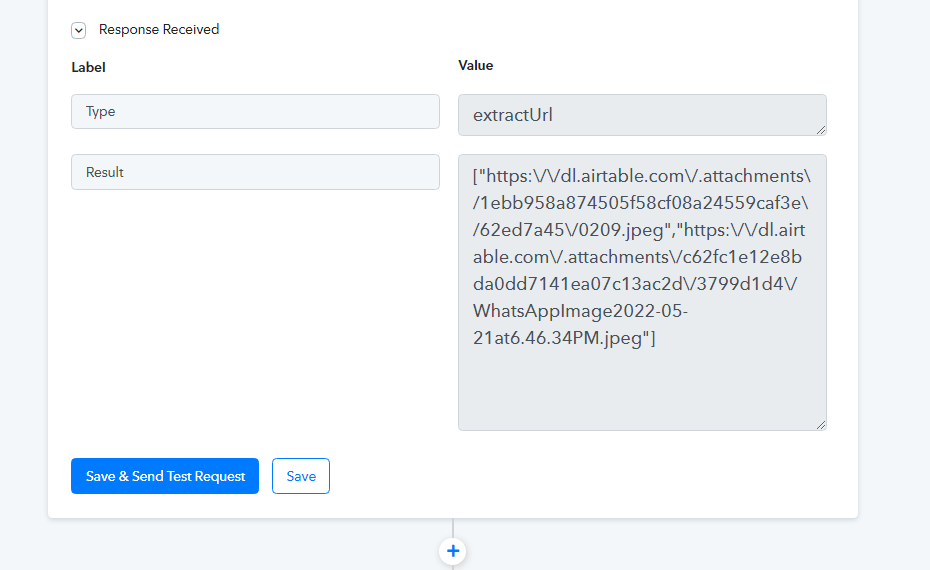Click the Value column heading

476,66
